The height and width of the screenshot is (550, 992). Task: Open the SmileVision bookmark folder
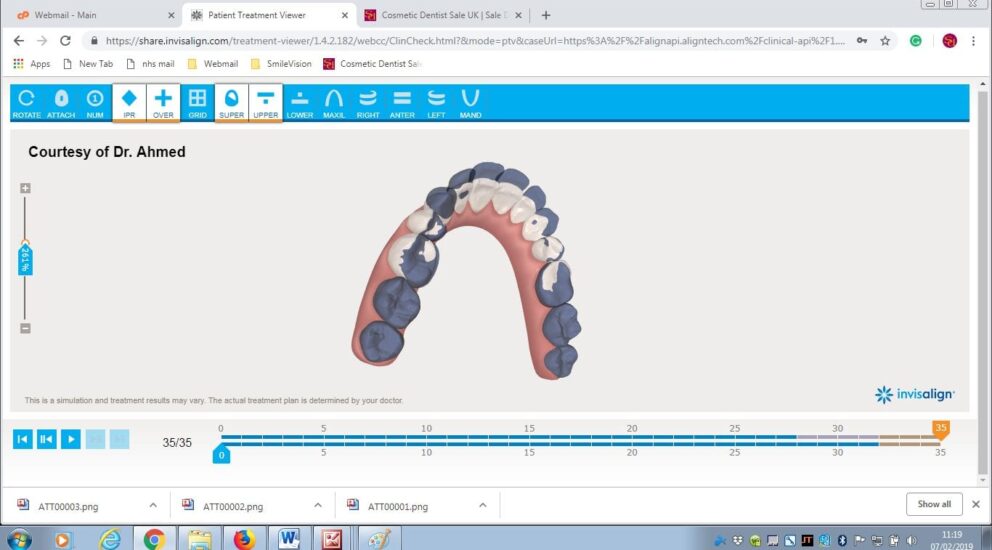point(282,64)
